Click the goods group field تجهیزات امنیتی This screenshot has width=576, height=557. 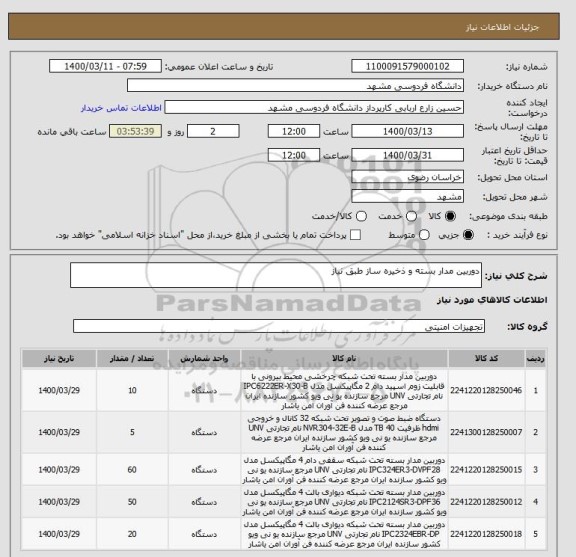(278, 326)
